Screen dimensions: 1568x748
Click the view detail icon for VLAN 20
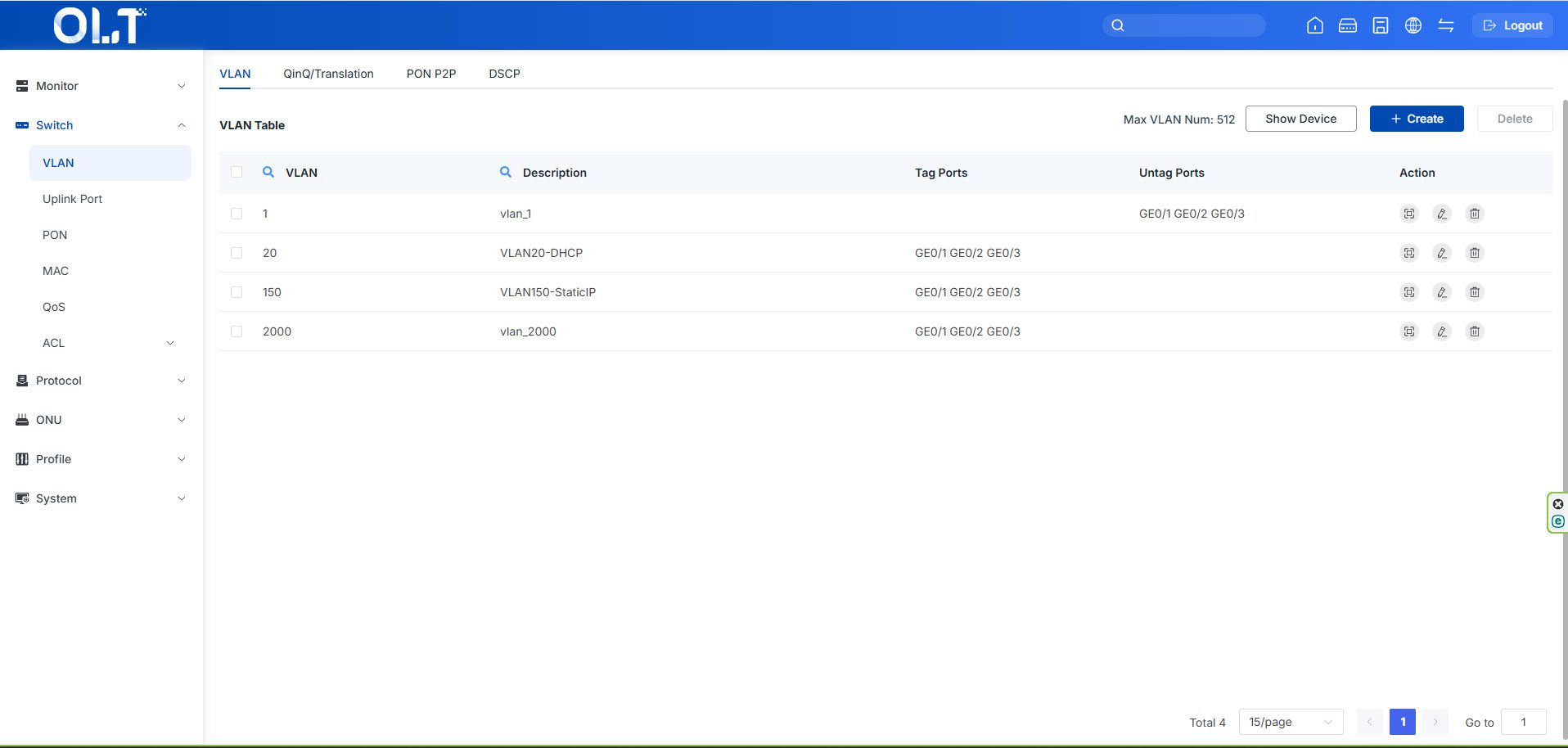tap(1409, 253)
